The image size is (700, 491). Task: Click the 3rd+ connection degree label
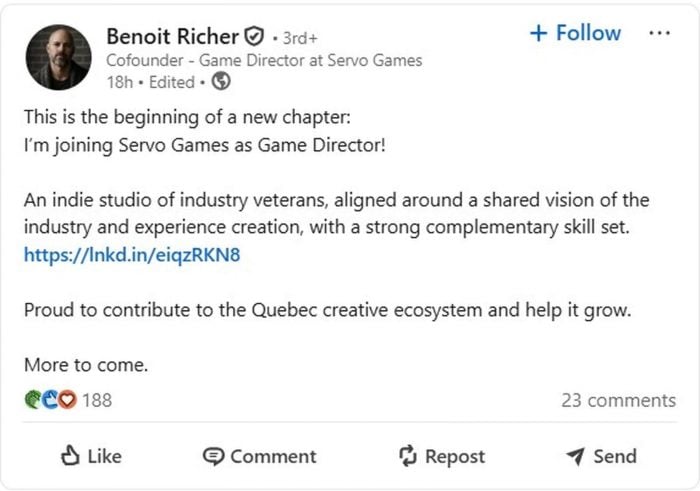point(300,38)
